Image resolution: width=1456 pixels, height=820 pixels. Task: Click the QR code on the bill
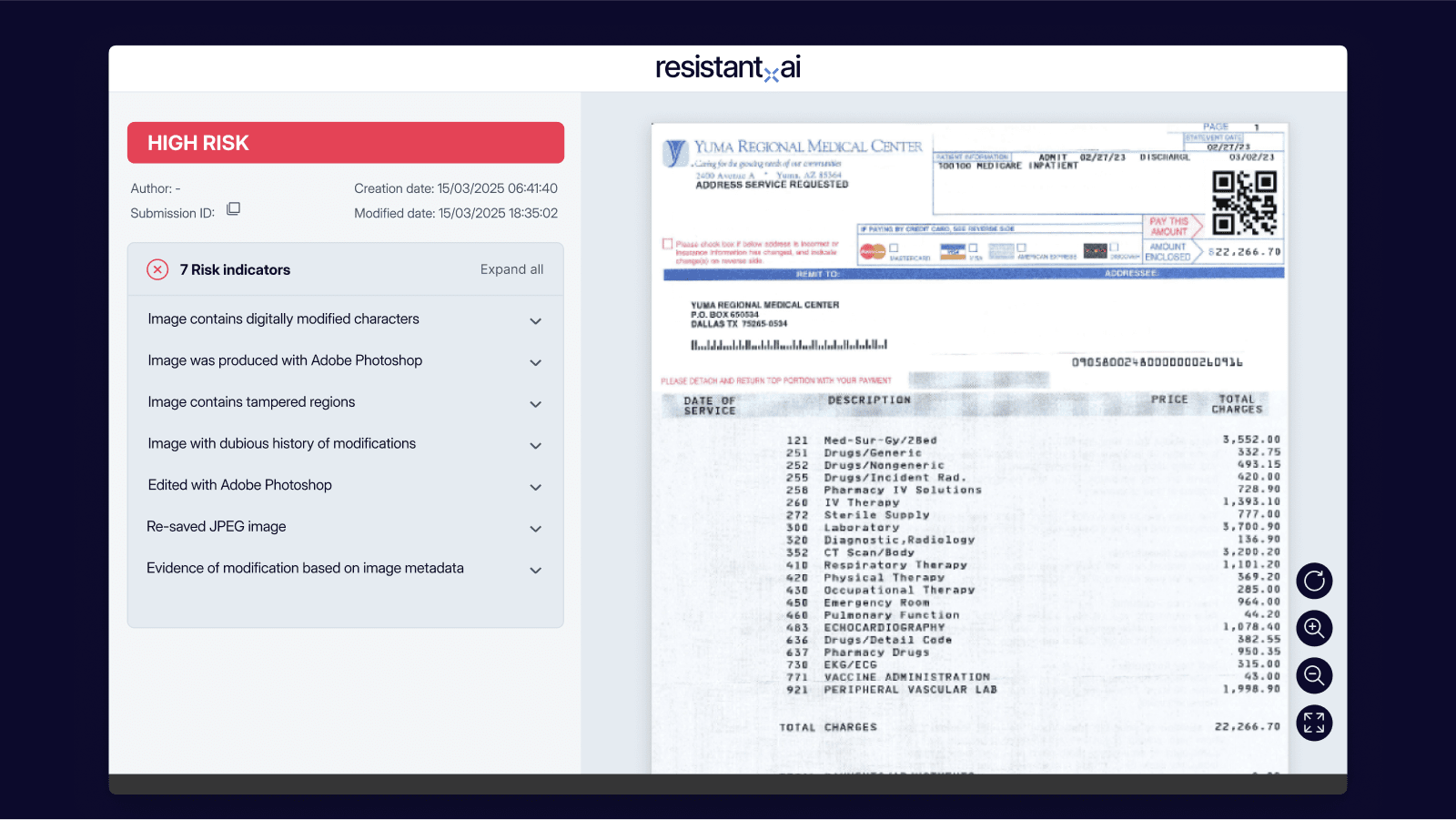point(1244,202)
